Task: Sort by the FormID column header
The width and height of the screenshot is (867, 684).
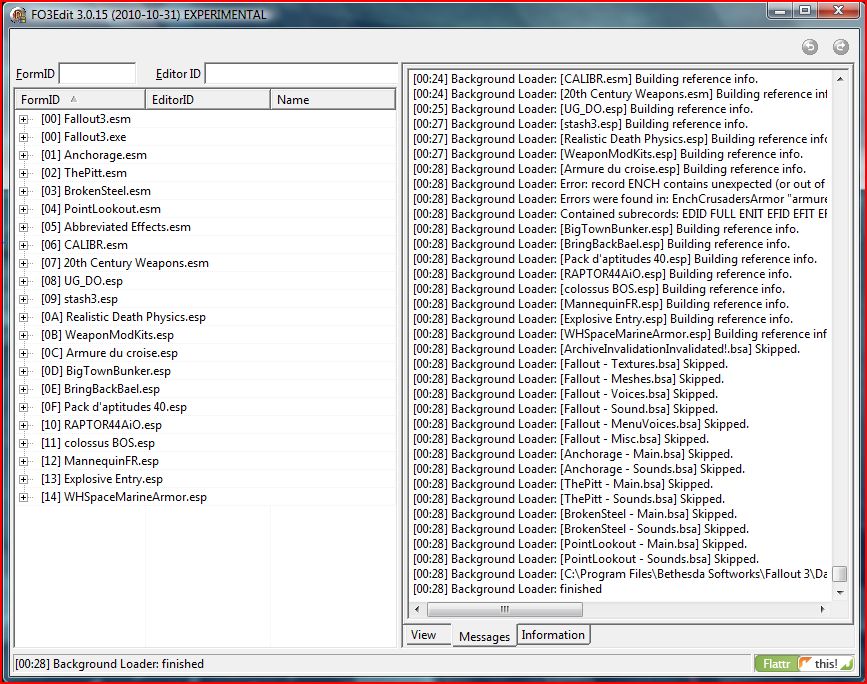Action: click(x=80, y=100)
